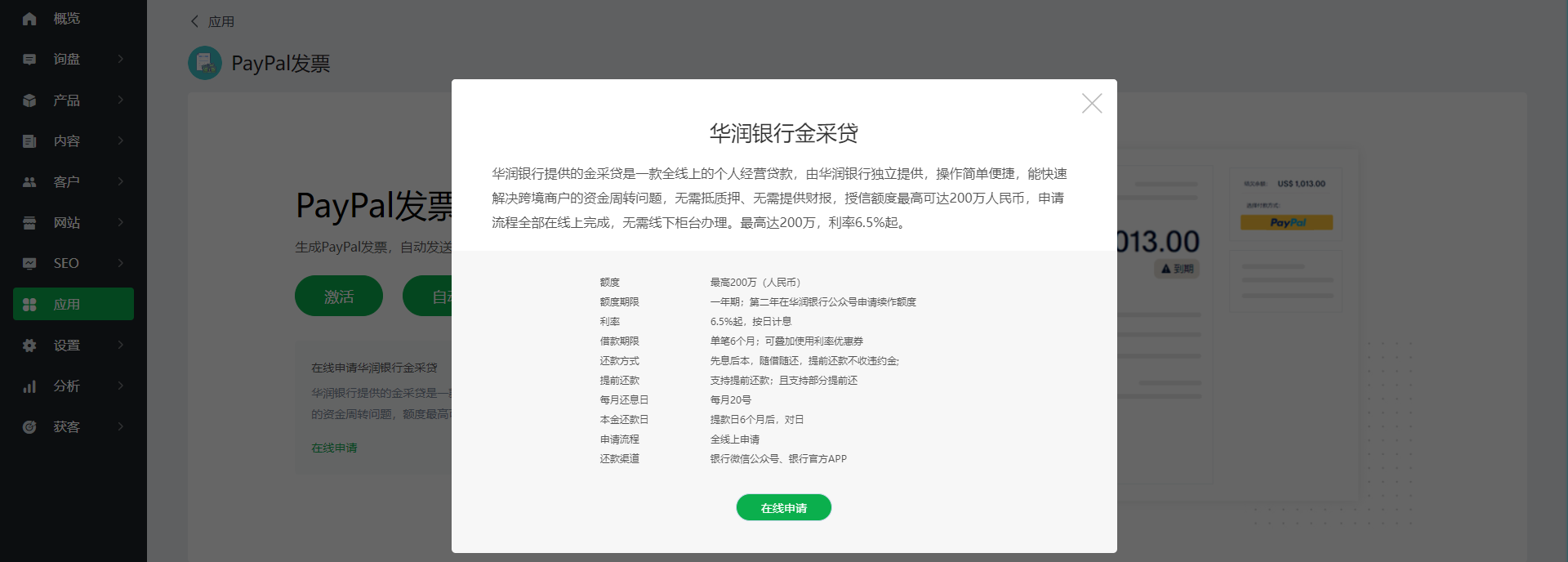Expand the 设置 submenu chevron

click(x=121, y=345)
